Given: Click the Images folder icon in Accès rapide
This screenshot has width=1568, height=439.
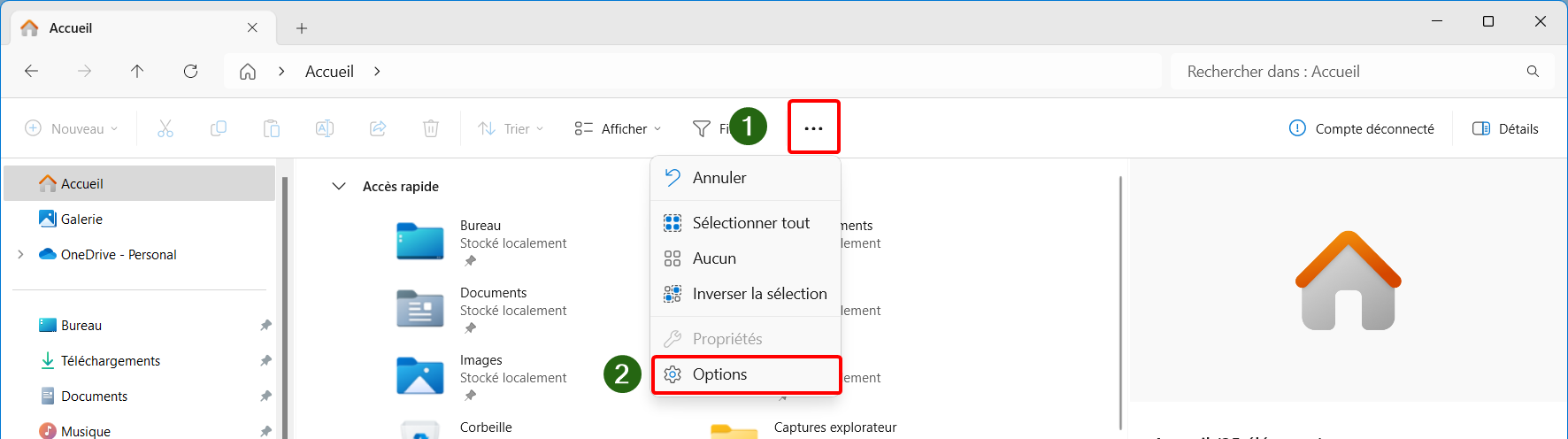Looking at the screenshot, I should click(x=420, y=375).
